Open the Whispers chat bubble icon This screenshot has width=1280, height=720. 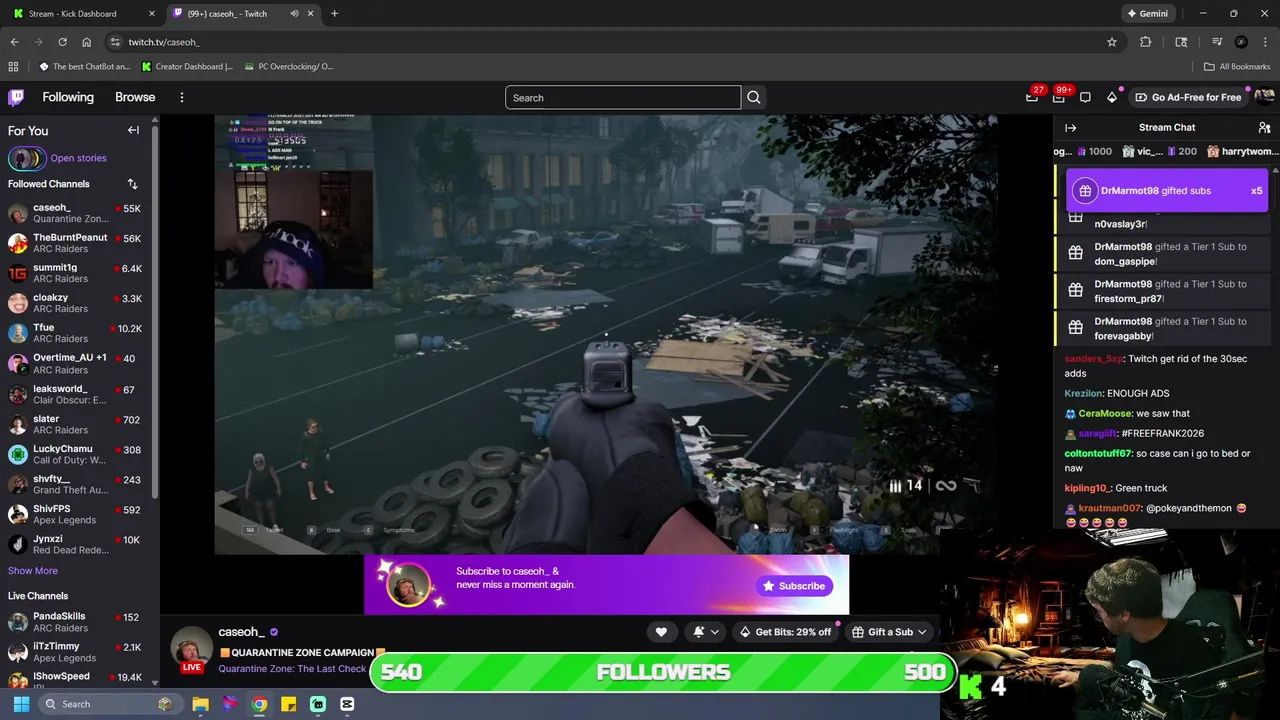[x=1085, y=97]
